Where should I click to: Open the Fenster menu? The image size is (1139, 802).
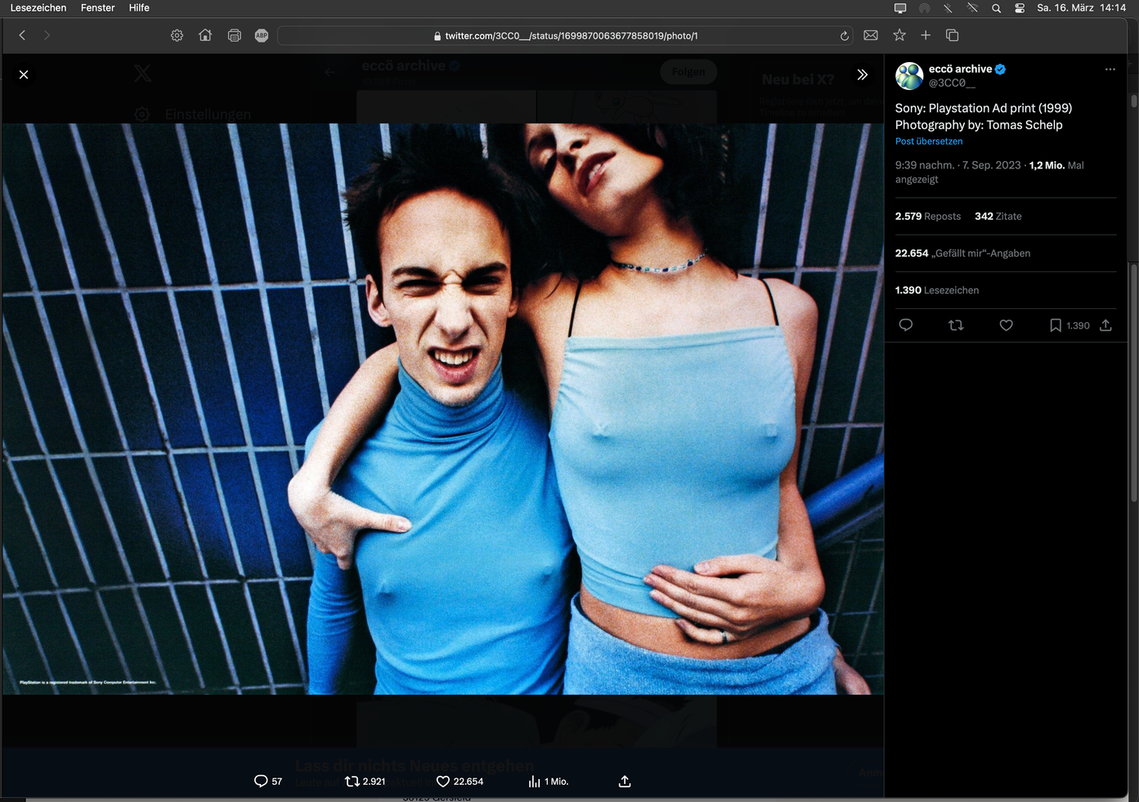[x=97, y=8]
